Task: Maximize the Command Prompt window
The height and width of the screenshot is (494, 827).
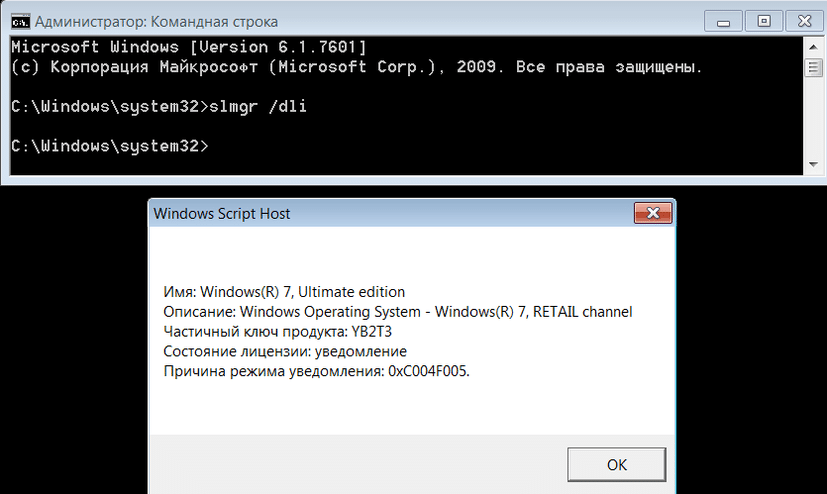Action: click(x=763, y=19)
